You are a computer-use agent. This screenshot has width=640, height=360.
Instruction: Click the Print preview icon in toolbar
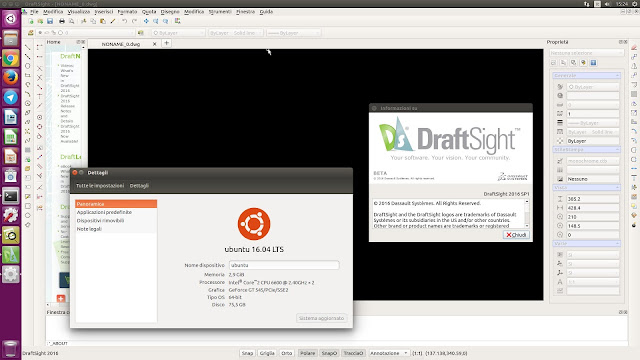[x=71, y=21]
